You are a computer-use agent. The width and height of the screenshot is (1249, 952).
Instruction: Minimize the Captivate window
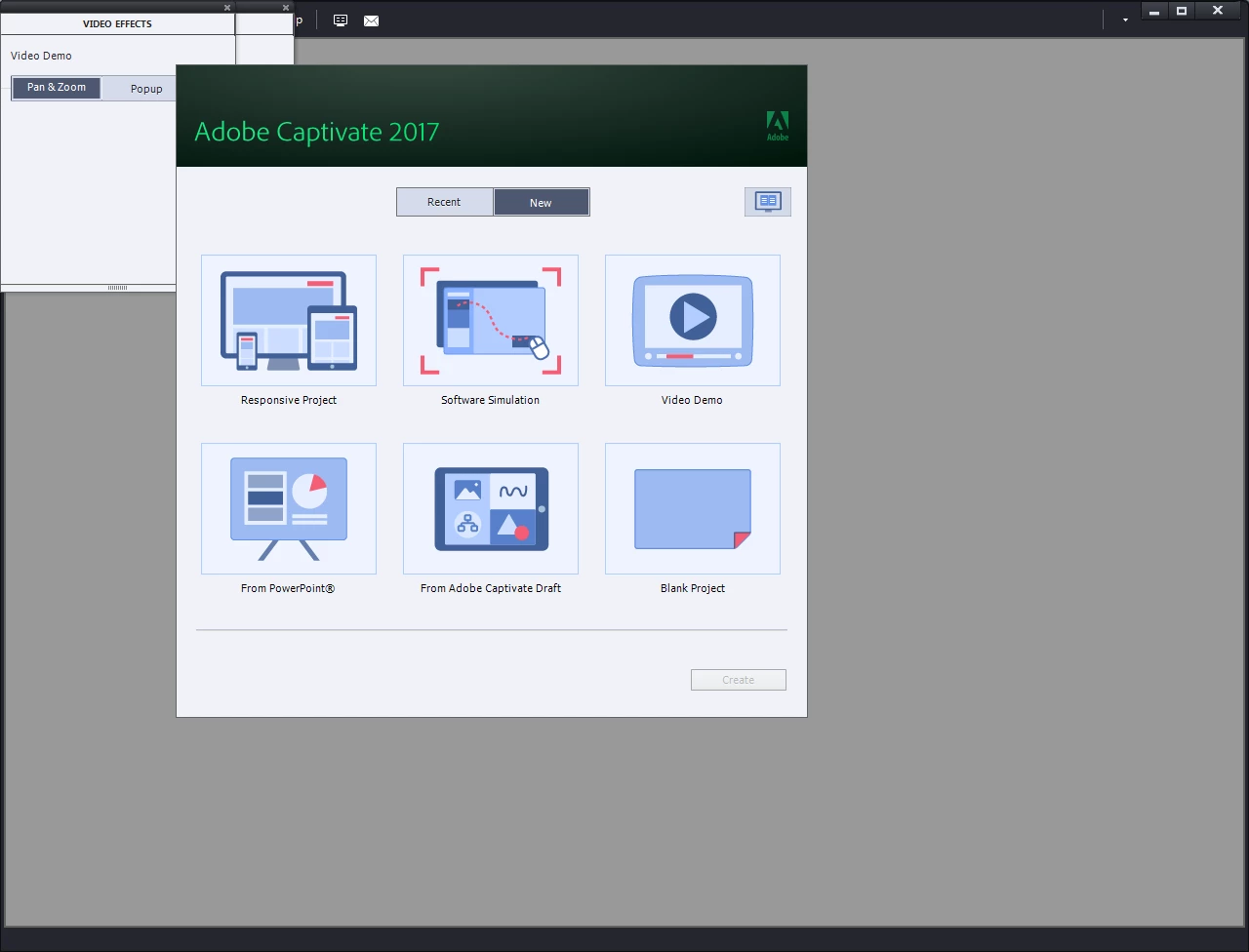(1154, 12)
